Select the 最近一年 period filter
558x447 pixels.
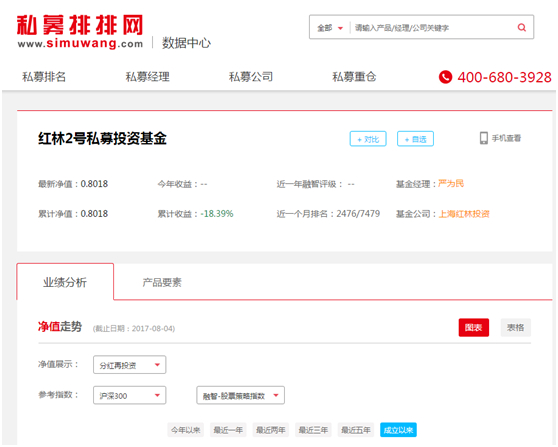[x=228, y=430]
